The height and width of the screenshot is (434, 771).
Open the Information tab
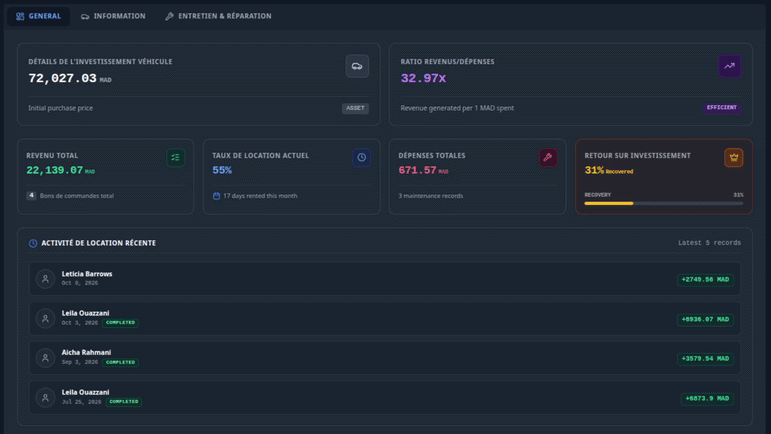pos(113,16)
